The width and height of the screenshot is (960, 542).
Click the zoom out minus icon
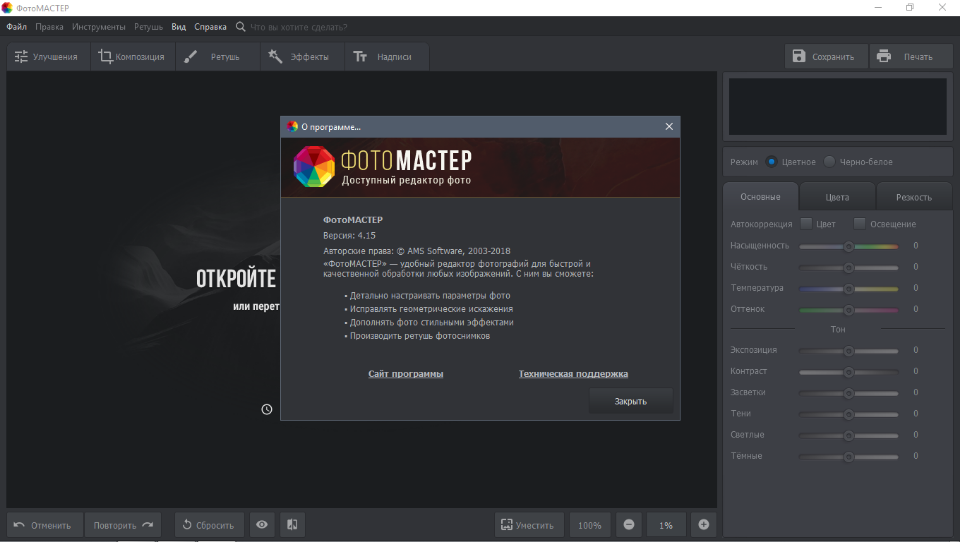coord(629,525)
